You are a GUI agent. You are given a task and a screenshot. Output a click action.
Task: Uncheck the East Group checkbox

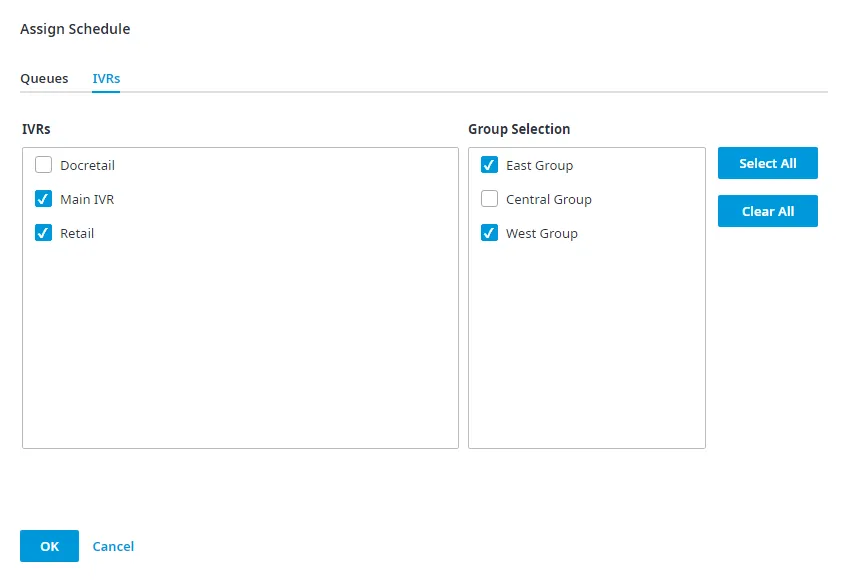click(x=489, y=165)
